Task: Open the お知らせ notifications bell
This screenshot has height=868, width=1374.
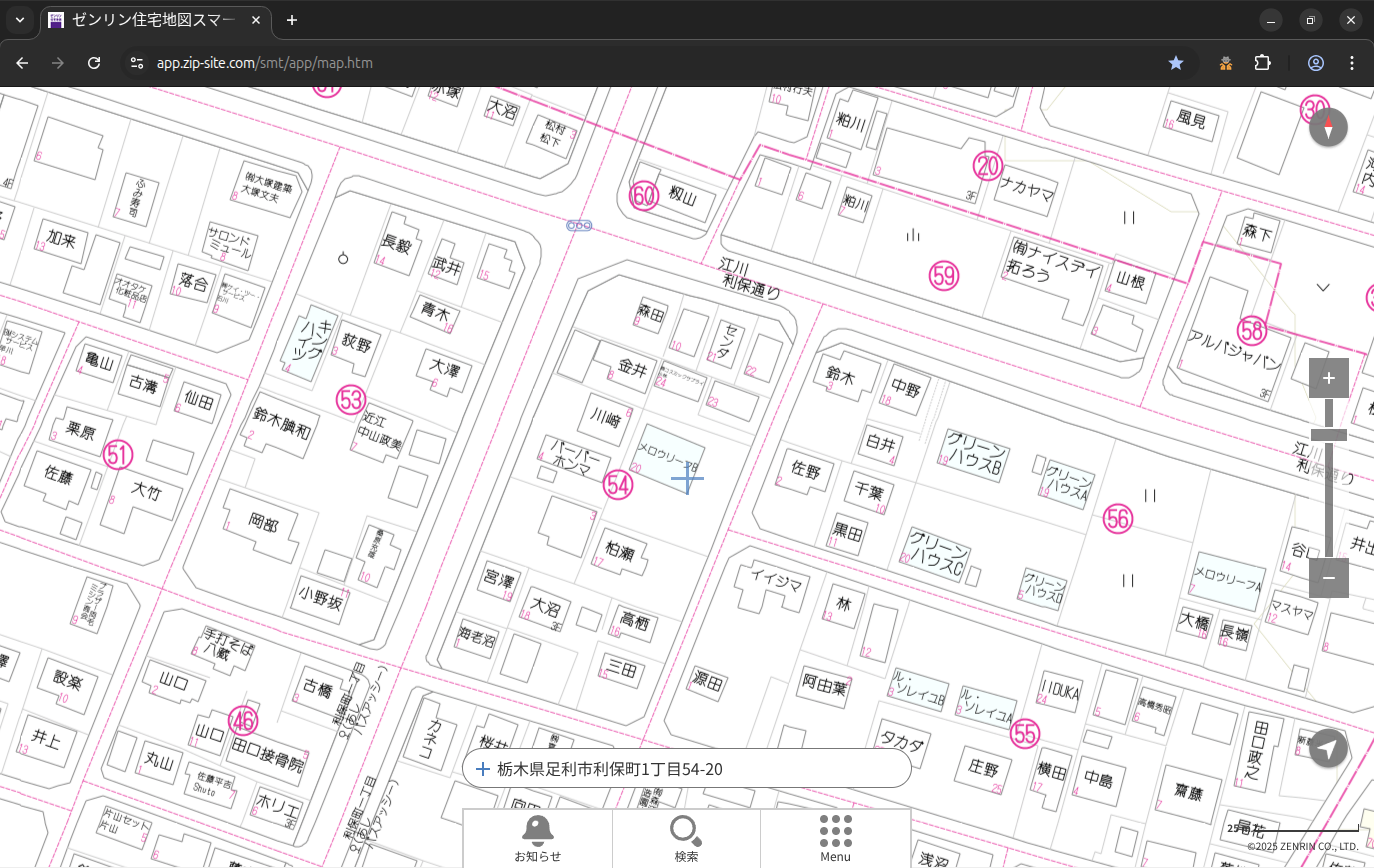Action: point(537,837)
